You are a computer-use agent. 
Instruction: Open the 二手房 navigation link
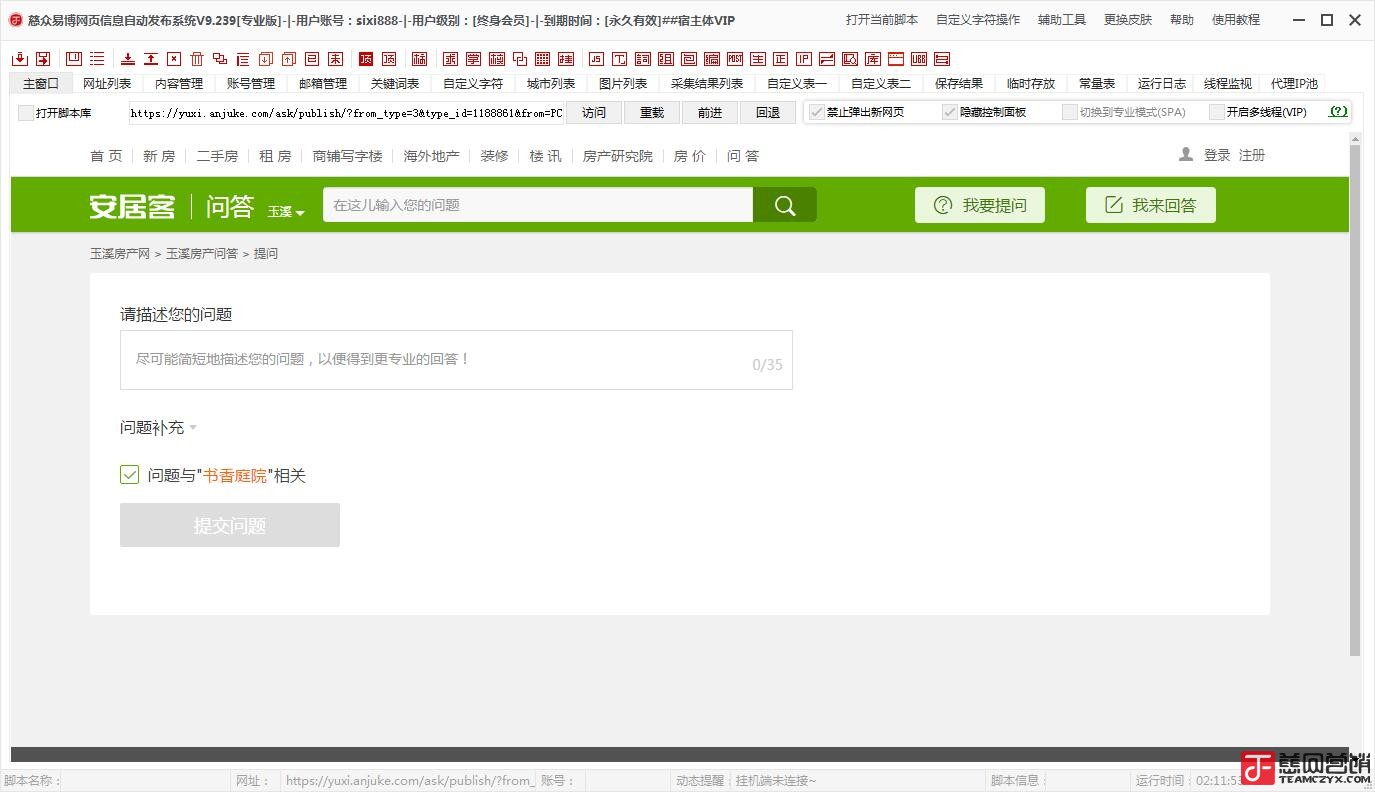tap(217, 156)
